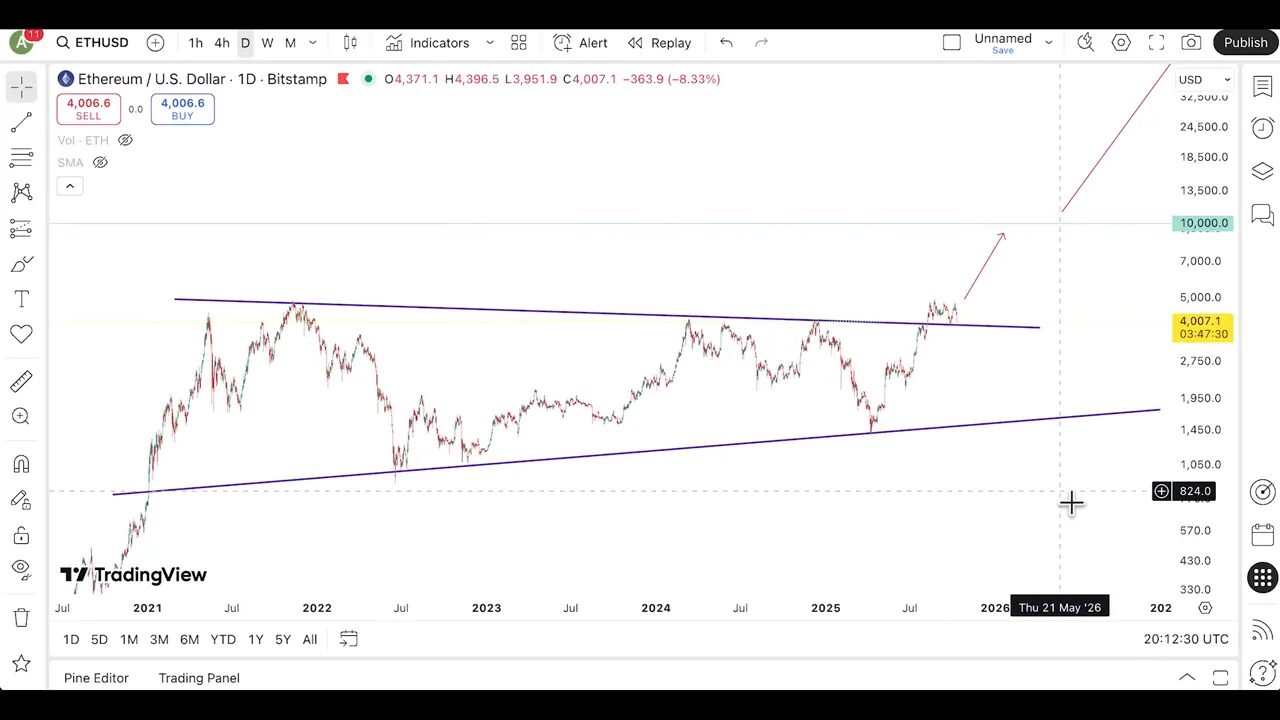
Task: Take a chart snapshot with the camera icon
Action: (1191, 42)
